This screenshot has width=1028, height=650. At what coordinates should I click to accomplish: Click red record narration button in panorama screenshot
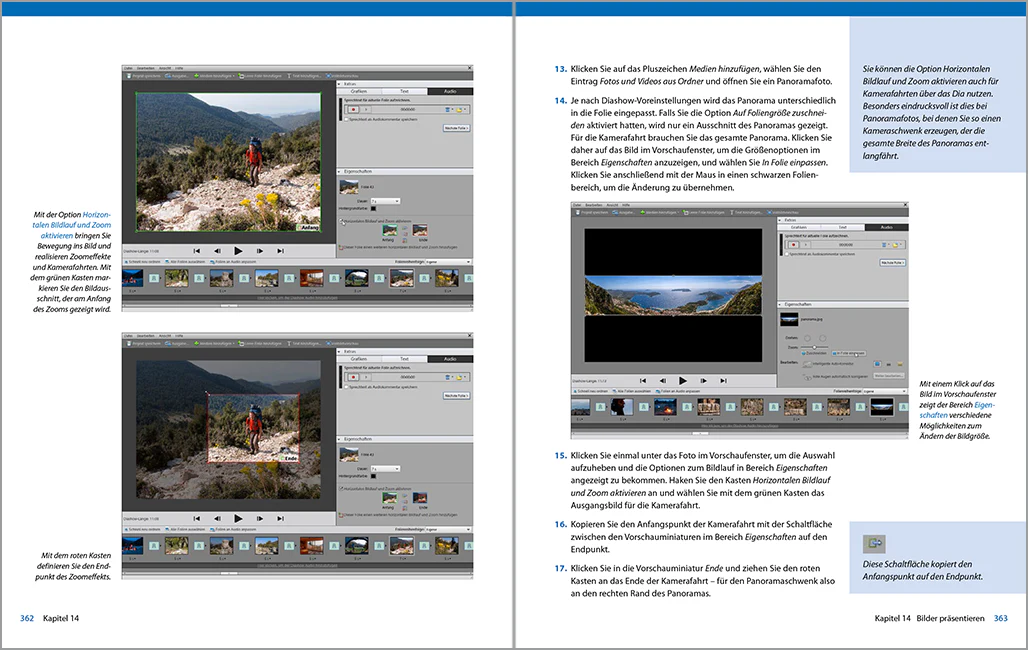(793, 245)
